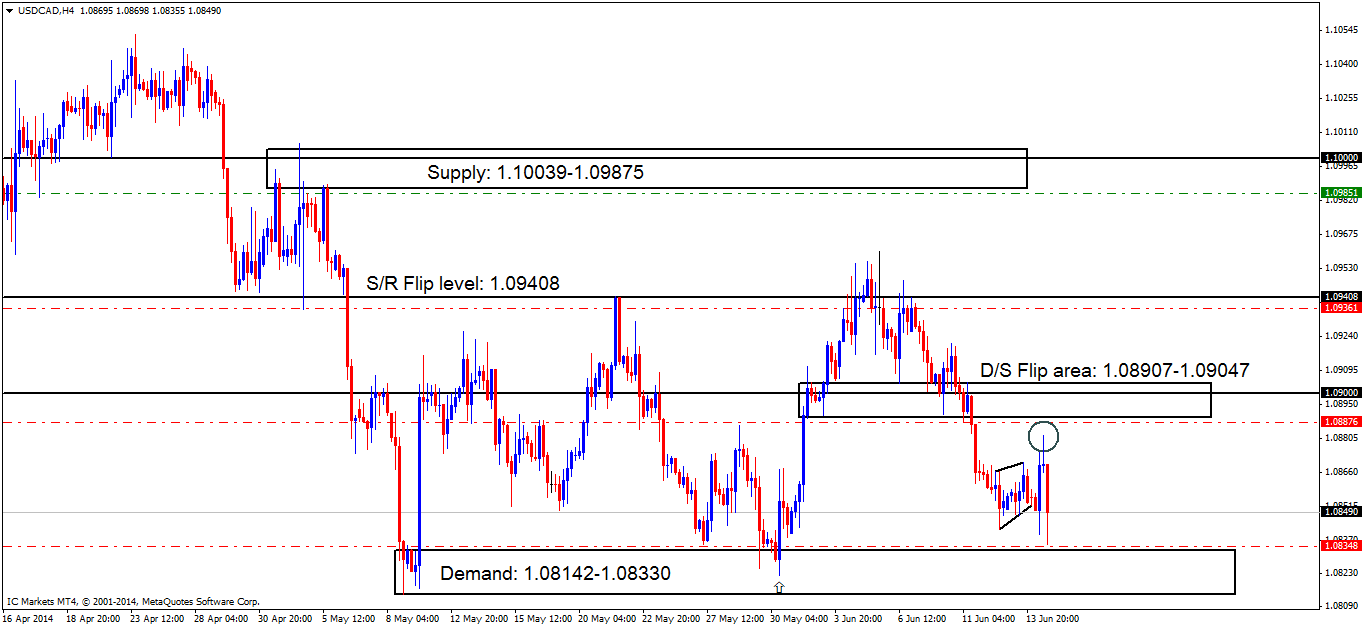Click the '28 Apr 04:00' time axis label

click(x=221, y=619)
